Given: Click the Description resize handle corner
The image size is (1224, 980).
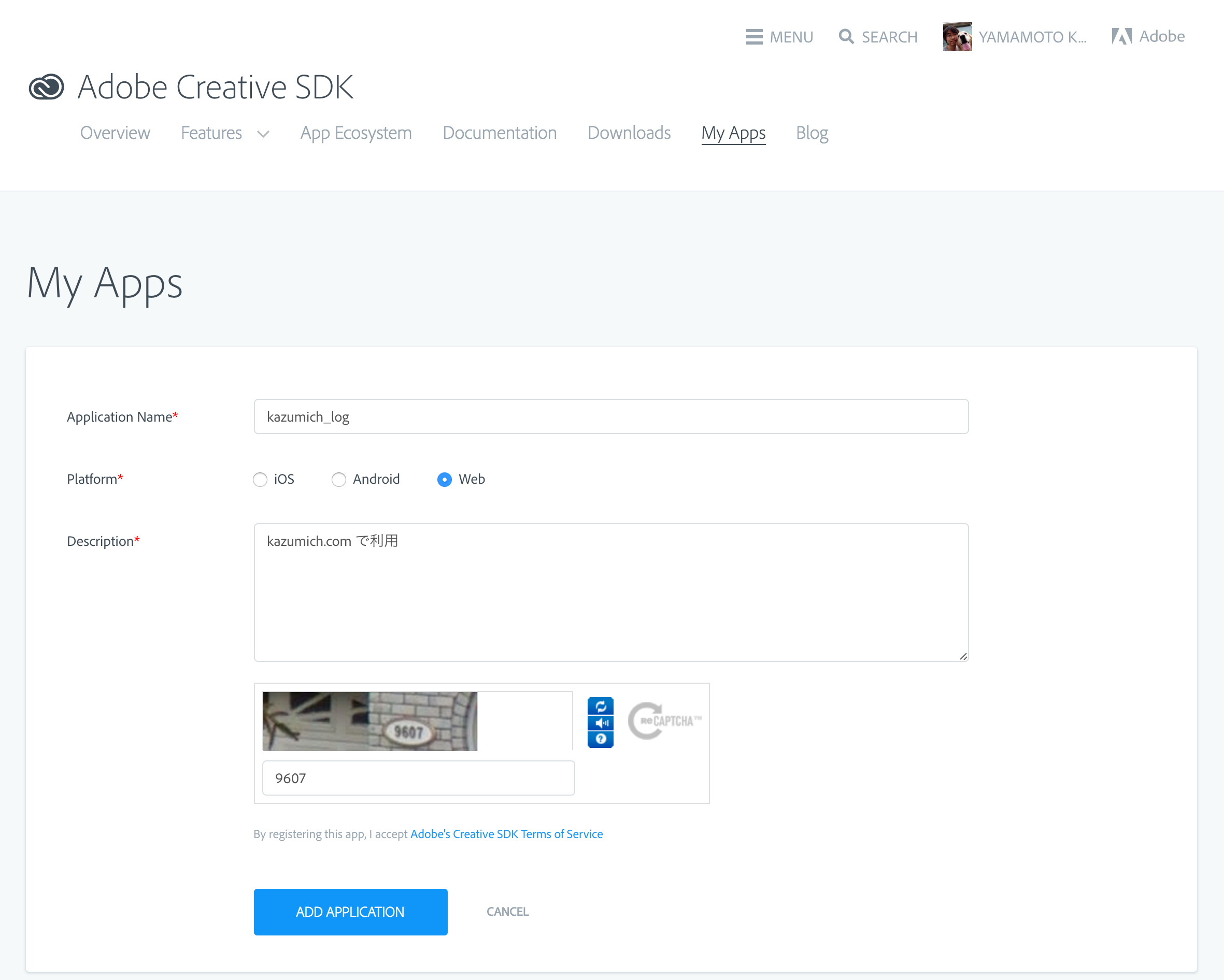Looking at the screenshot, I should [963, 656].
